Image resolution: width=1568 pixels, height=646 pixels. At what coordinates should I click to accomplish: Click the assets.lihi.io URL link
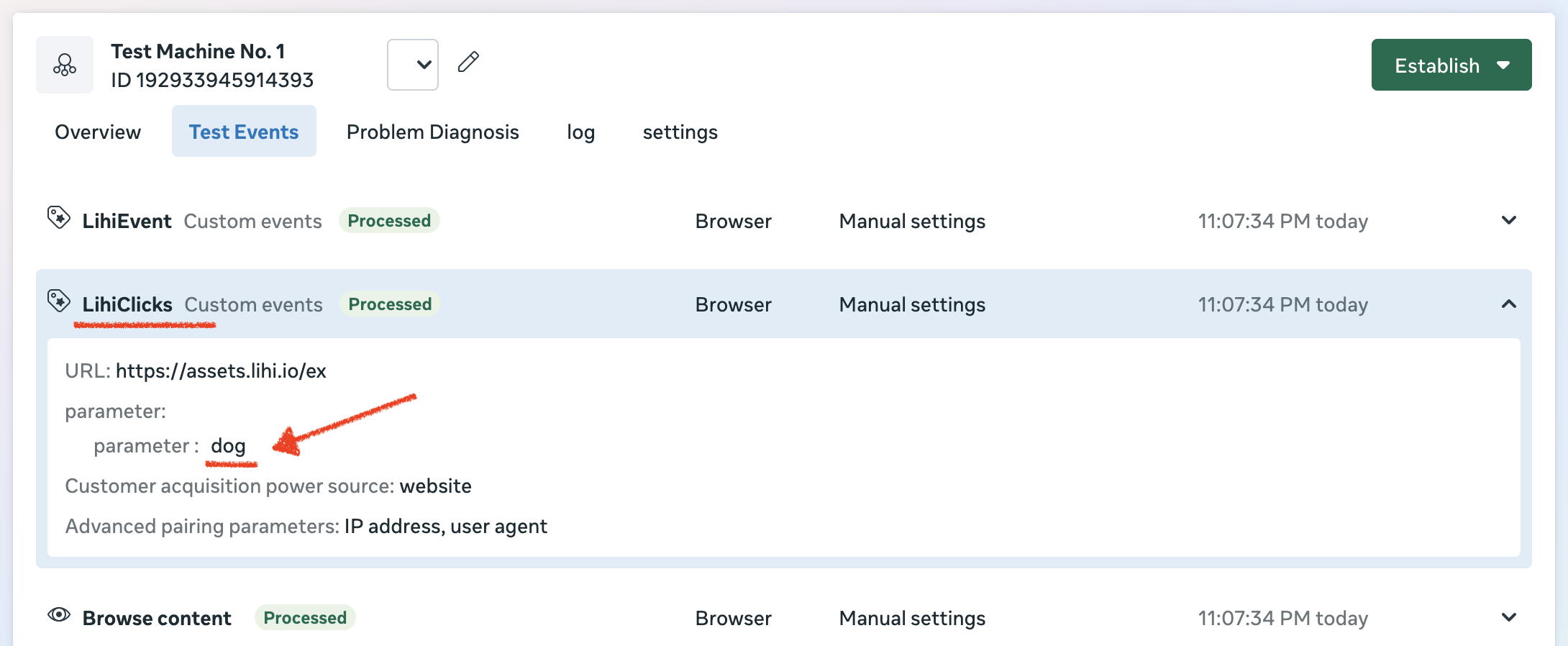221,370
